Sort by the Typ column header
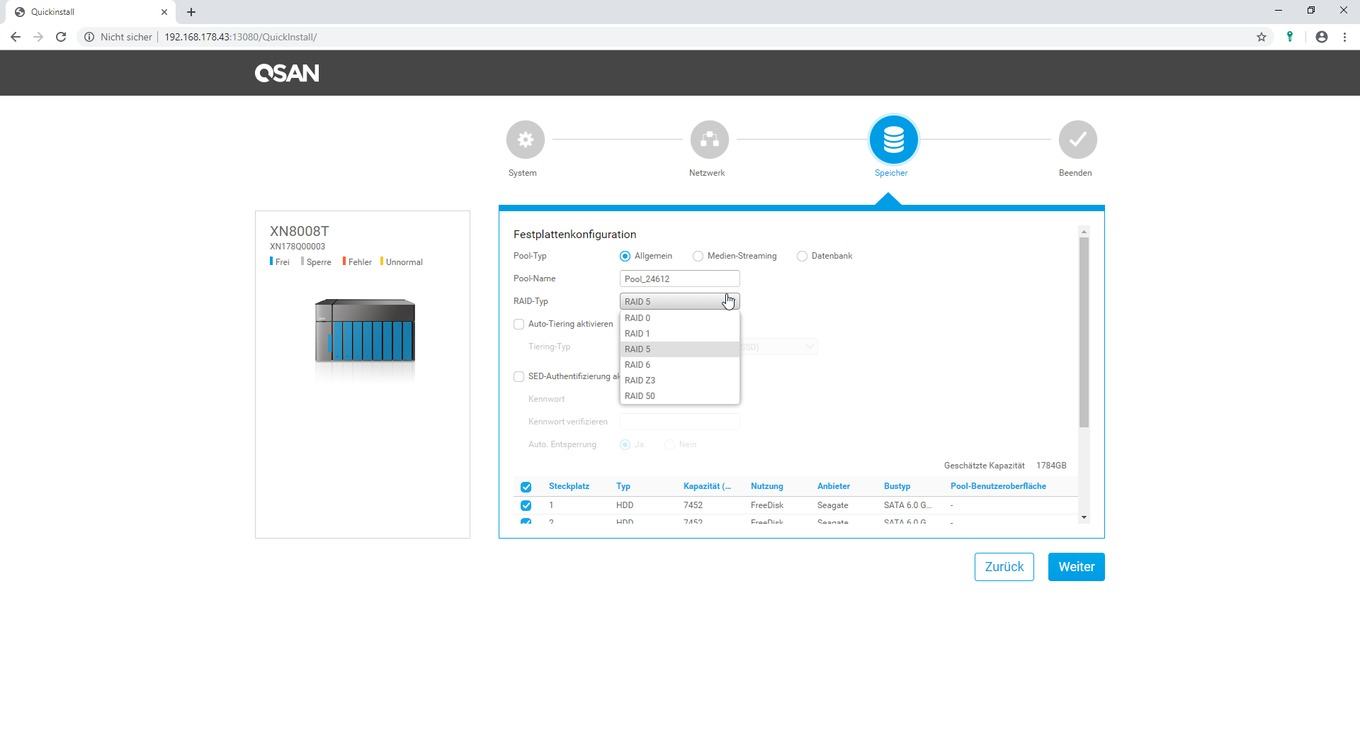The image size is (1360, 737). pyautogui.click(x=623, y=486)
